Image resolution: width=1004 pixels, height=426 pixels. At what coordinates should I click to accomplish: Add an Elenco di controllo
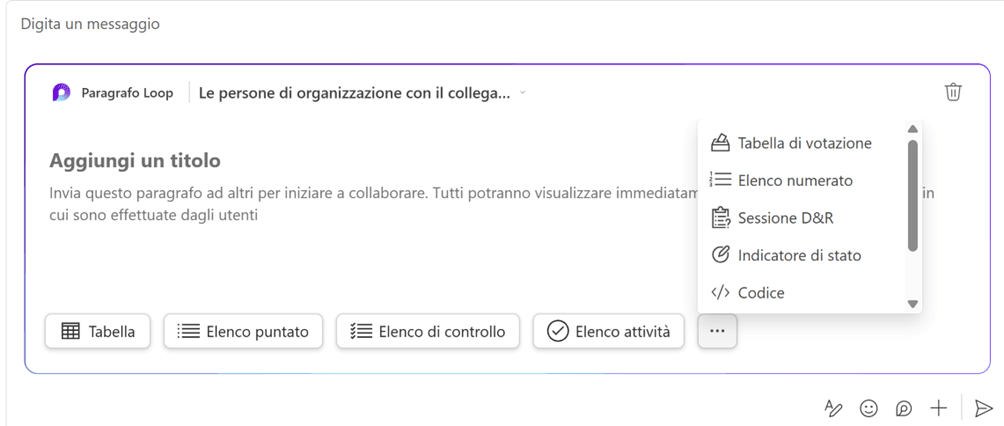coord(427,331)
